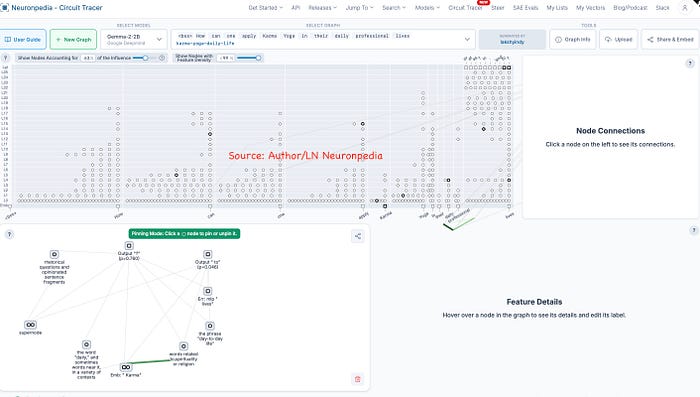This screenshot has width=700, height=397.
Task: Share the pinned subgraph
Action: (x=358, y=236)
